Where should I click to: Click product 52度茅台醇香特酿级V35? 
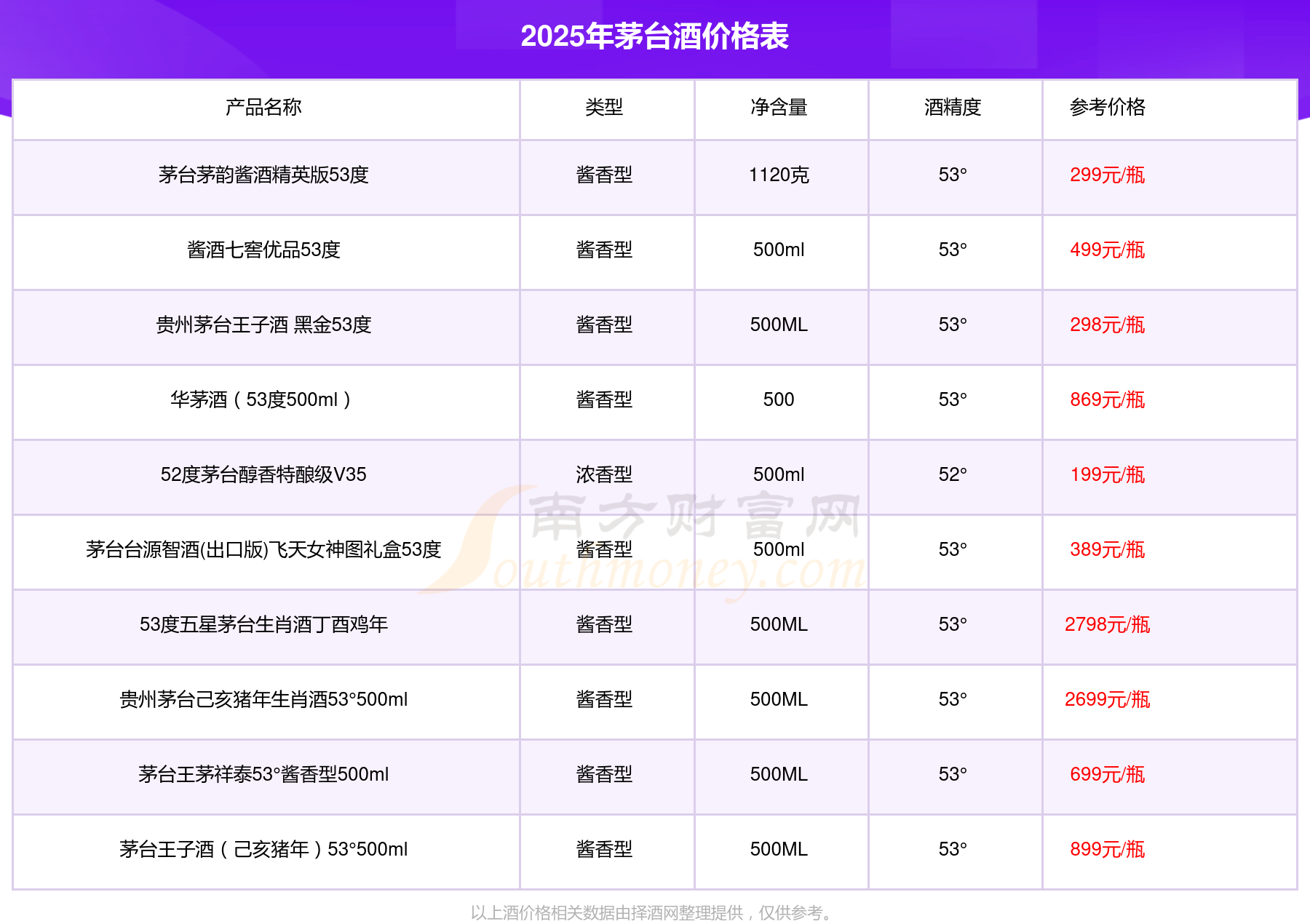point(263,475)
